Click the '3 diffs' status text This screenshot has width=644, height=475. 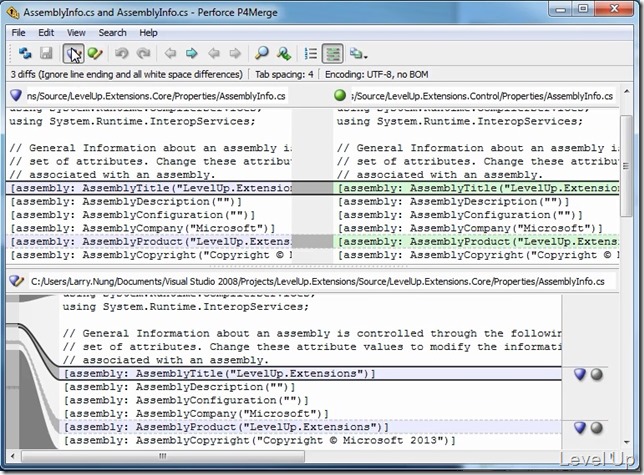coord(126,74)
